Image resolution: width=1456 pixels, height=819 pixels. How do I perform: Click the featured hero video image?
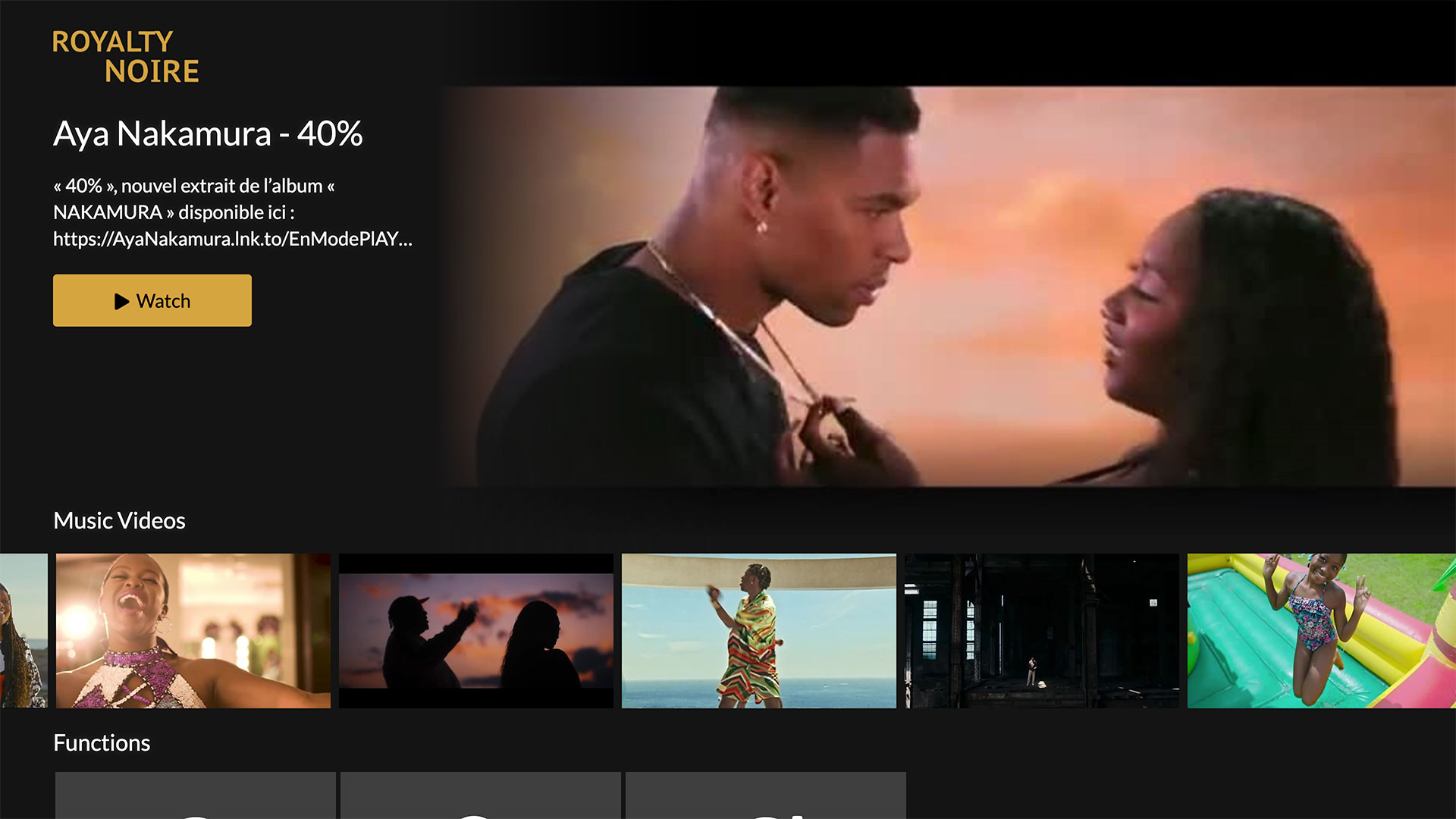click(949, 286)
